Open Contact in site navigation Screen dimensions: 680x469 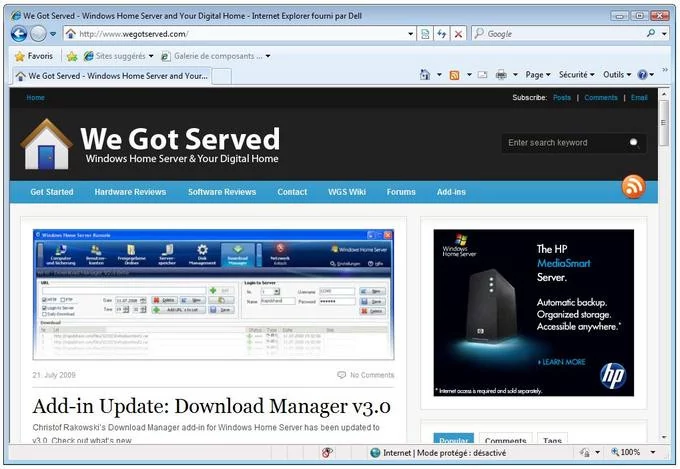[x=292, y=192]
